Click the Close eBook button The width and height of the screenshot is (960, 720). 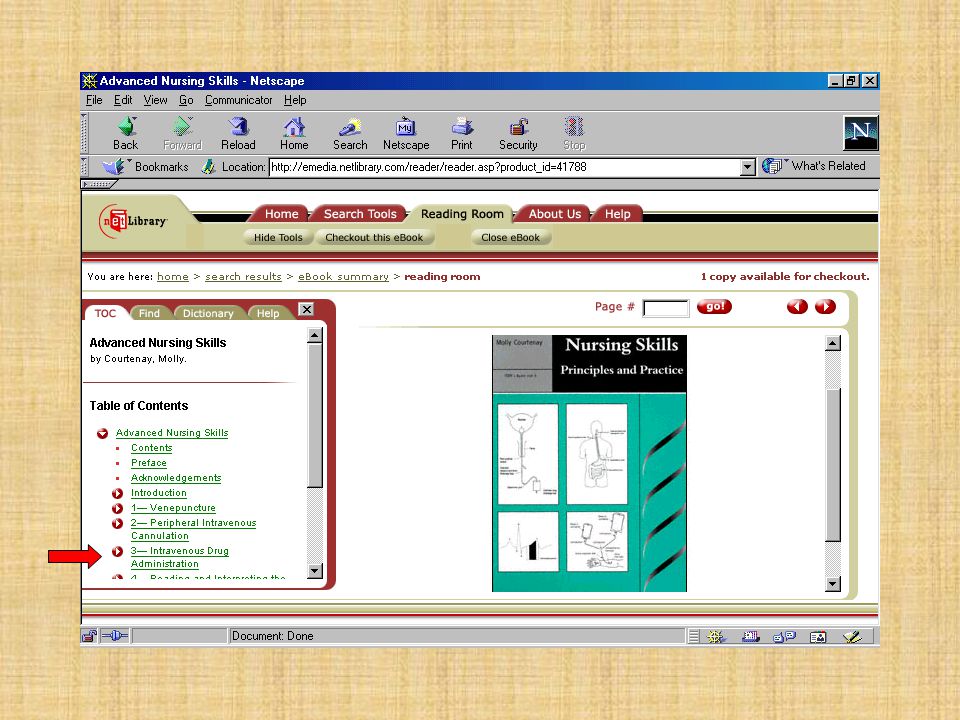click(x=511, y=238)
